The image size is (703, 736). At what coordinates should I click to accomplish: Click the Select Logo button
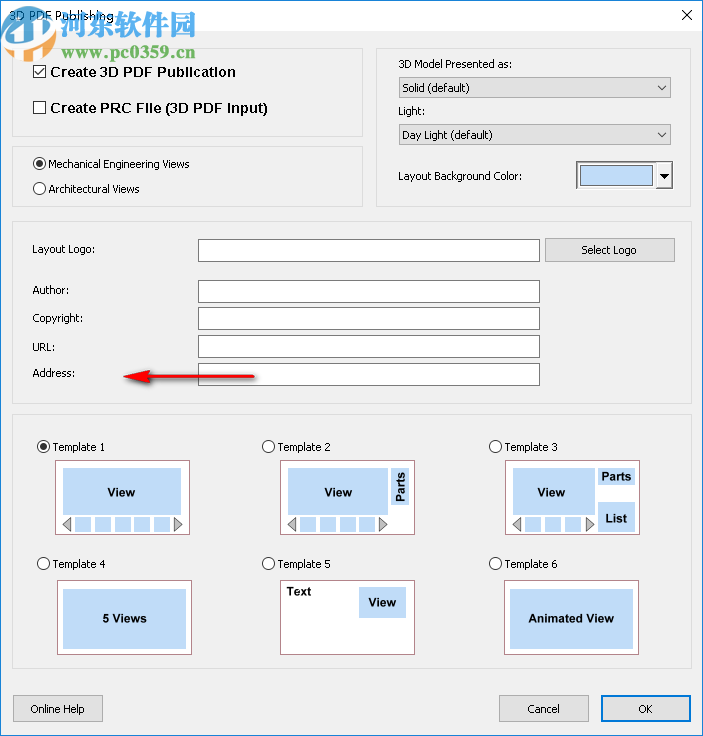(610, 250)
